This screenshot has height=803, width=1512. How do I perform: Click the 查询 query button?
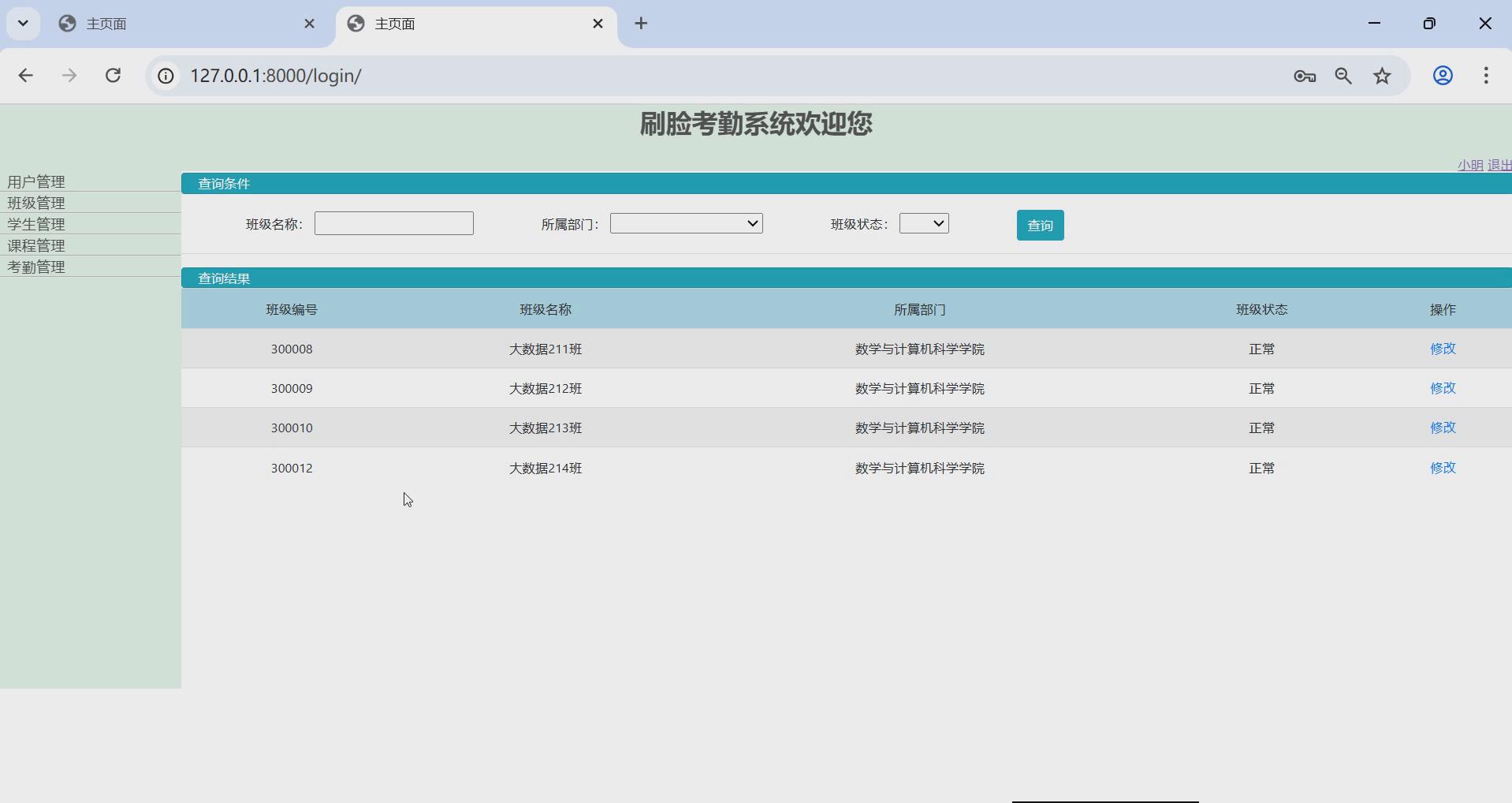point(1040,225)
